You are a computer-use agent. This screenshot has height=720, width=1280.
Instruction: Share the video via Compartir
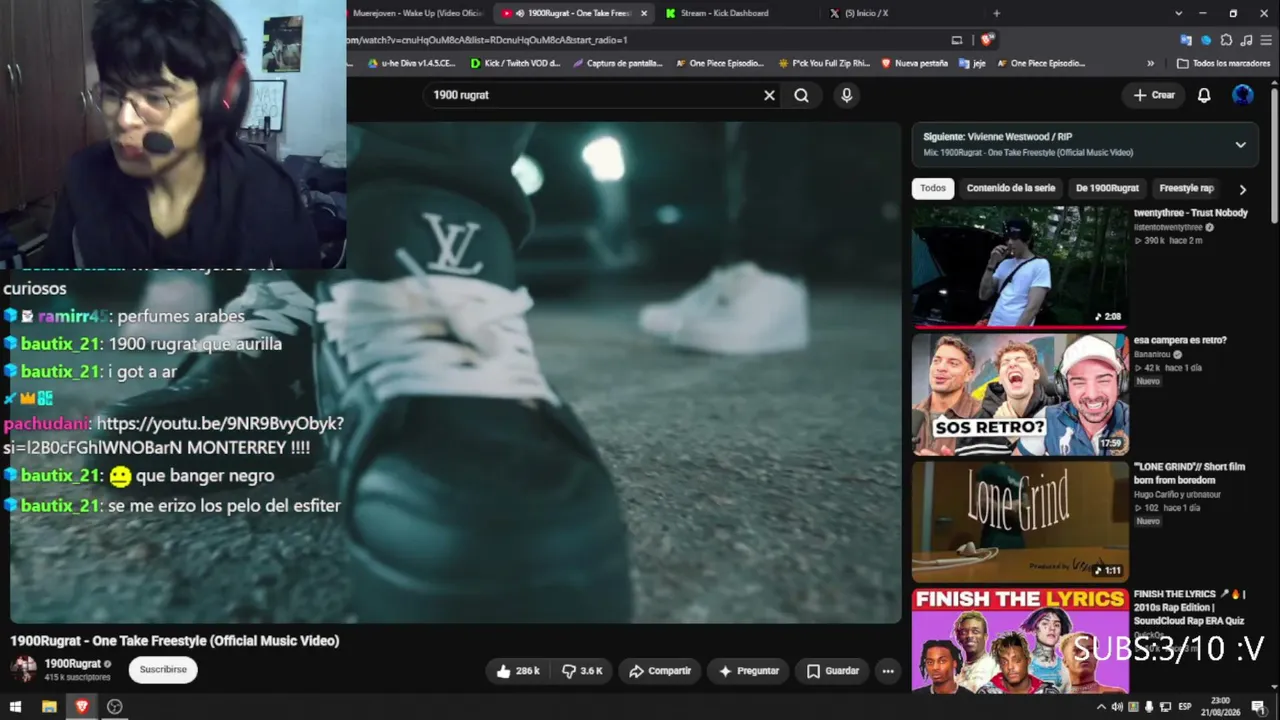click(660, 671)
